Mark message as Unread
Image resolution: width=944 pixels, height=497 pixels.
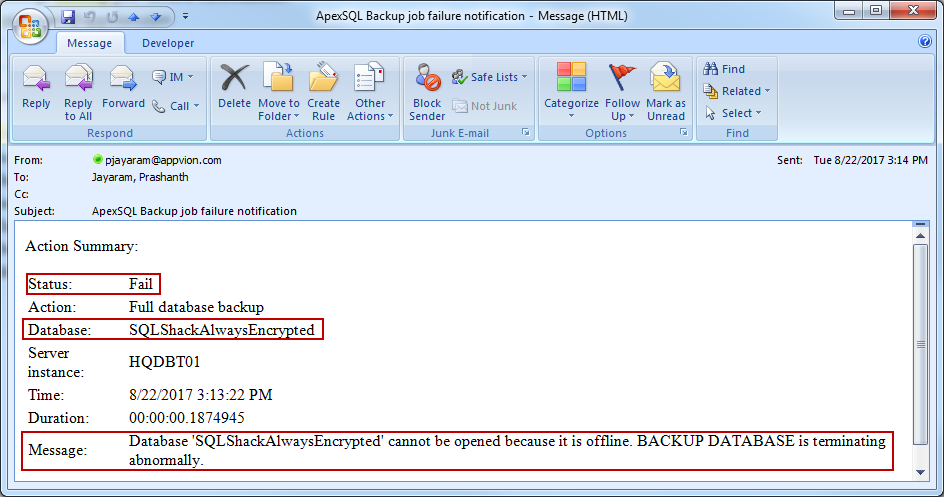click(666, 92)
